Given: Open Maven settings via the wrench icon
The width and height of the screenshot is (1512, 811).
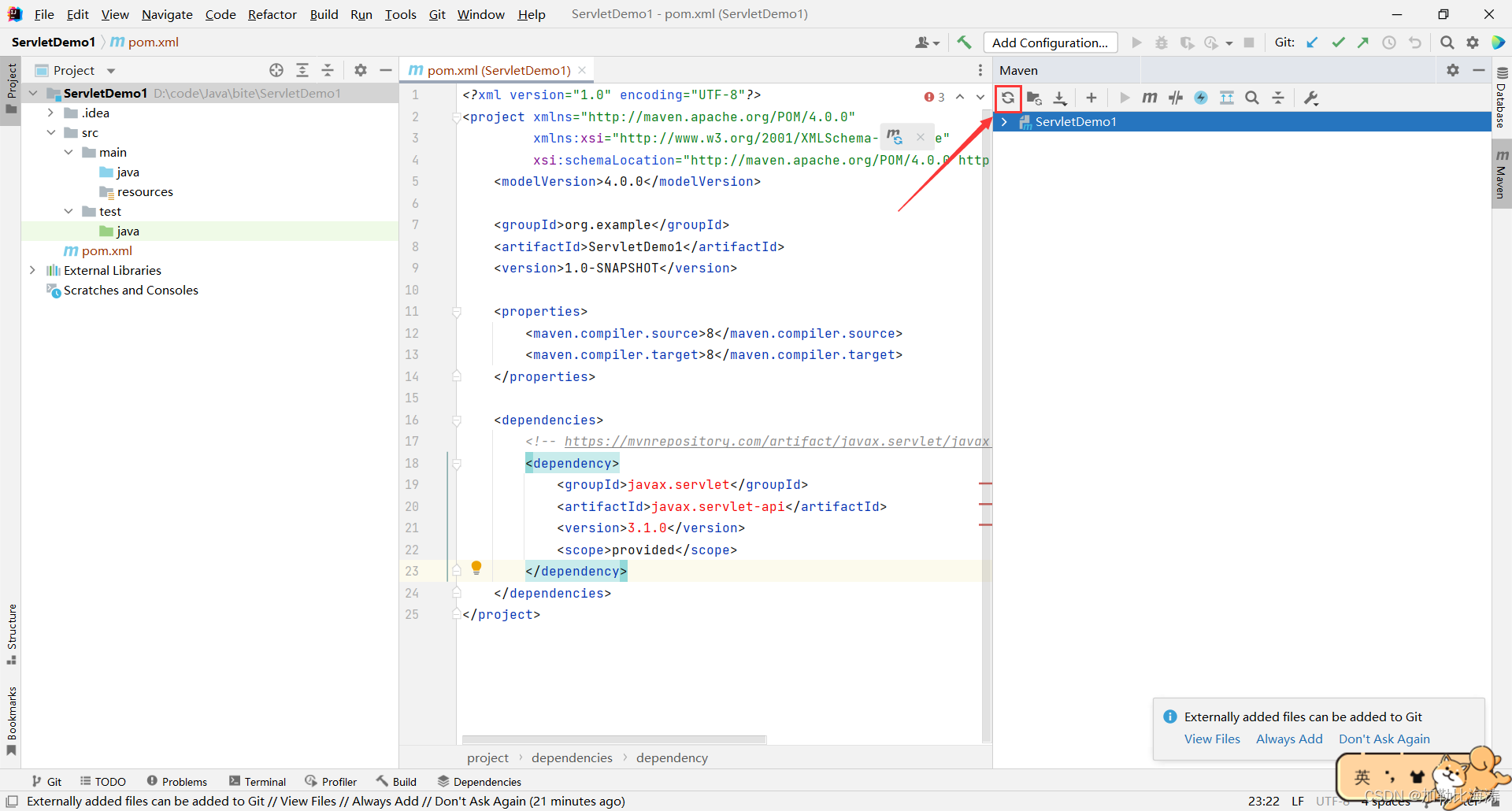Looking at the screenshot, I should [x=1310, y=98].
